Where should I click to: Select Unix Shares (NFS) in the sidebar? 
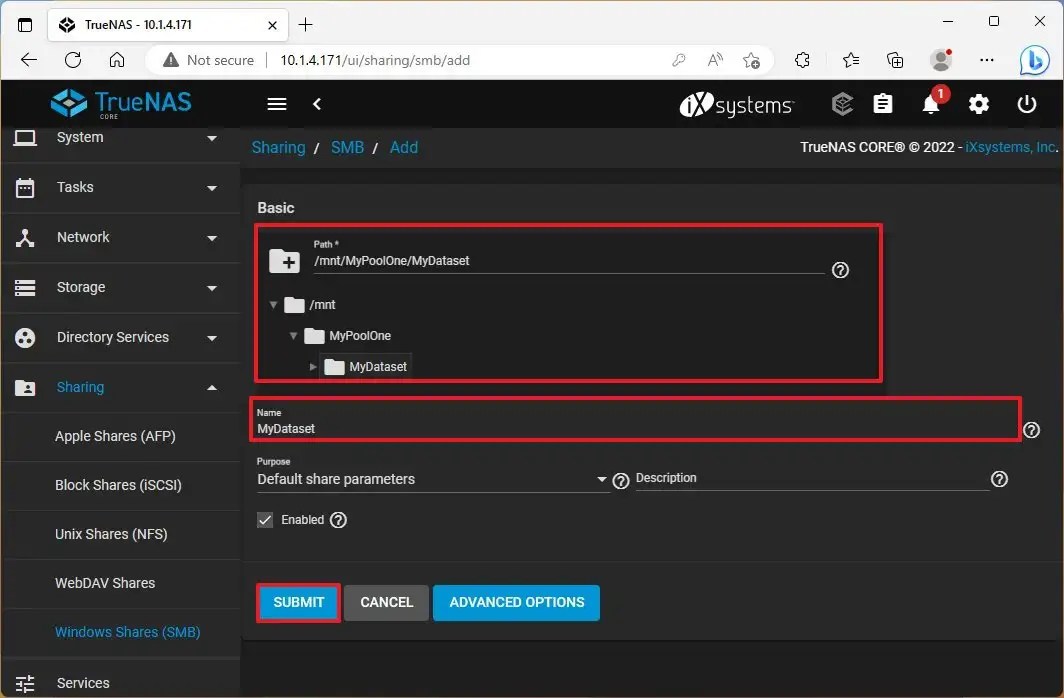[x=113, y=534]
